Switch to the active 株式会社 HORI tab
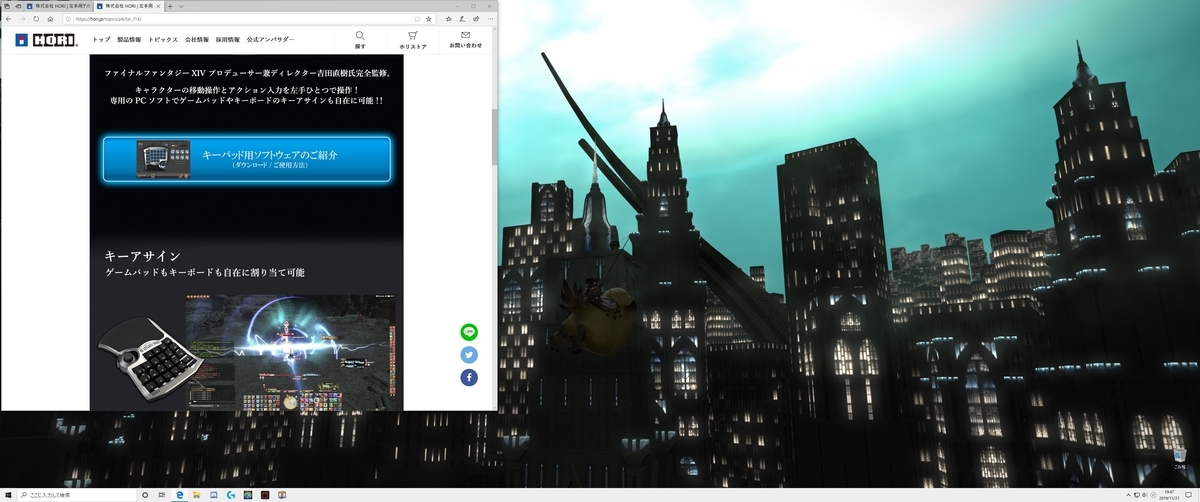Image resolution: width=1200 pixels, height=502 pixels. [129, 6]
